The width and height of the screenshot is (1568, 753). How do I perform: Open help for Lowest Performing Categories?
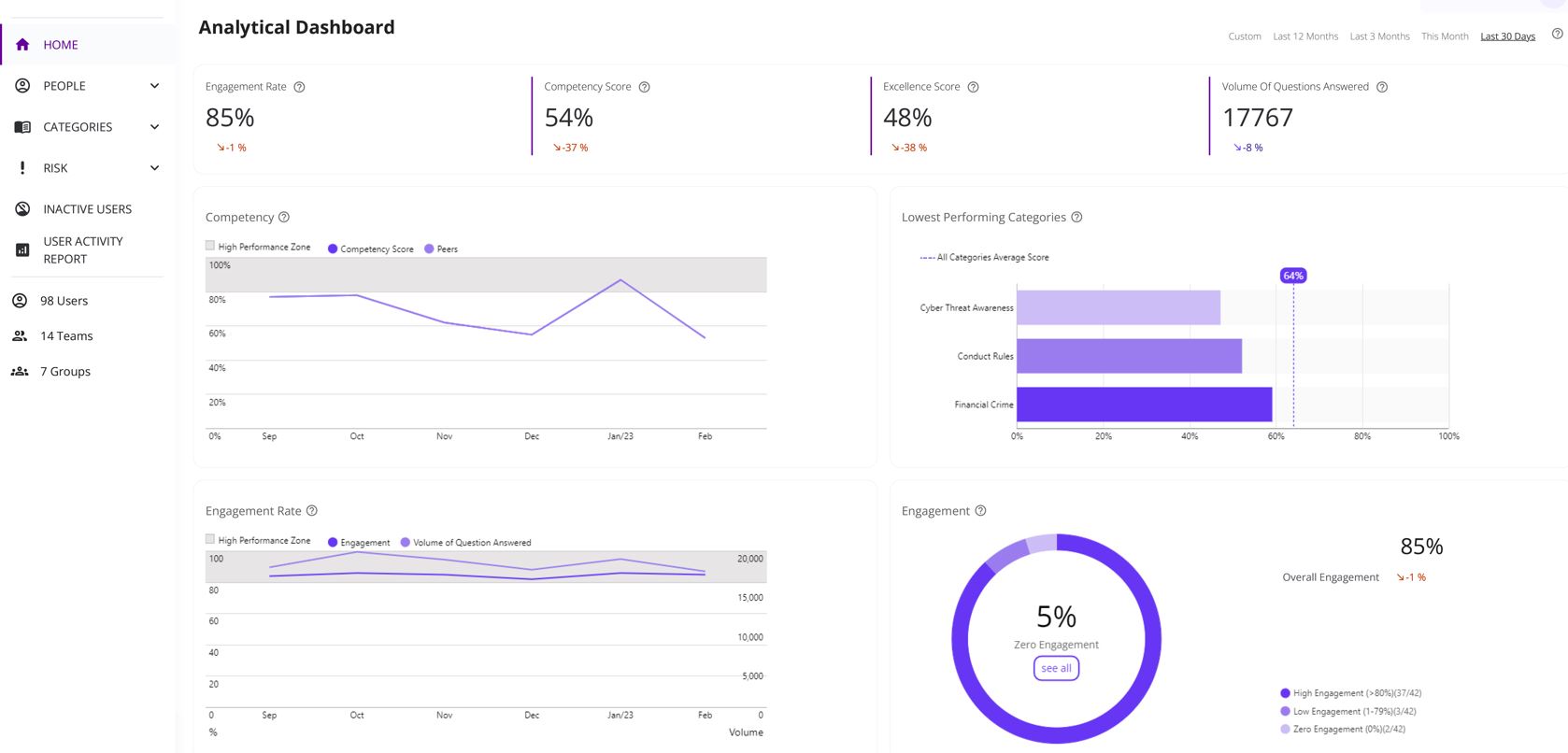click(1076, 217)
